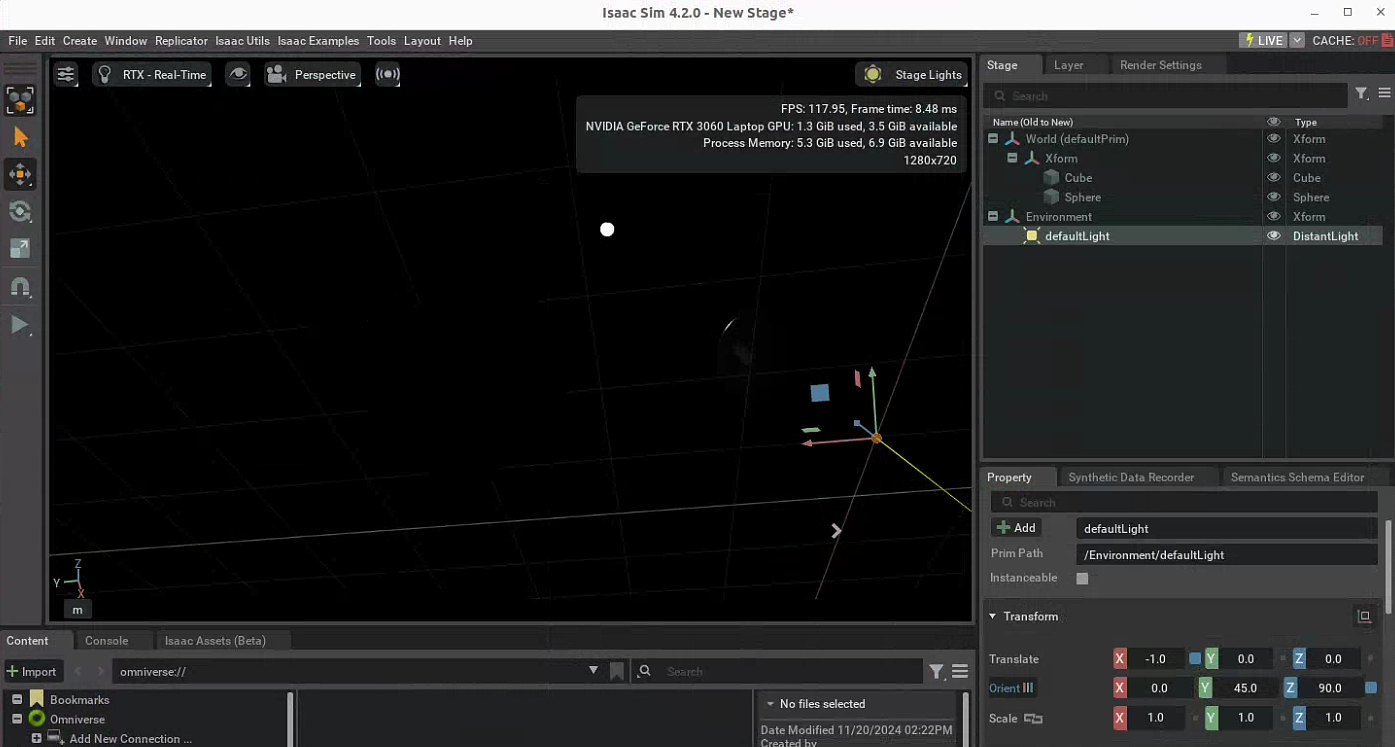1395x747 pixels.
Task: Open the RTX - Real-Time renderer menu
Action: coord(152,75)
